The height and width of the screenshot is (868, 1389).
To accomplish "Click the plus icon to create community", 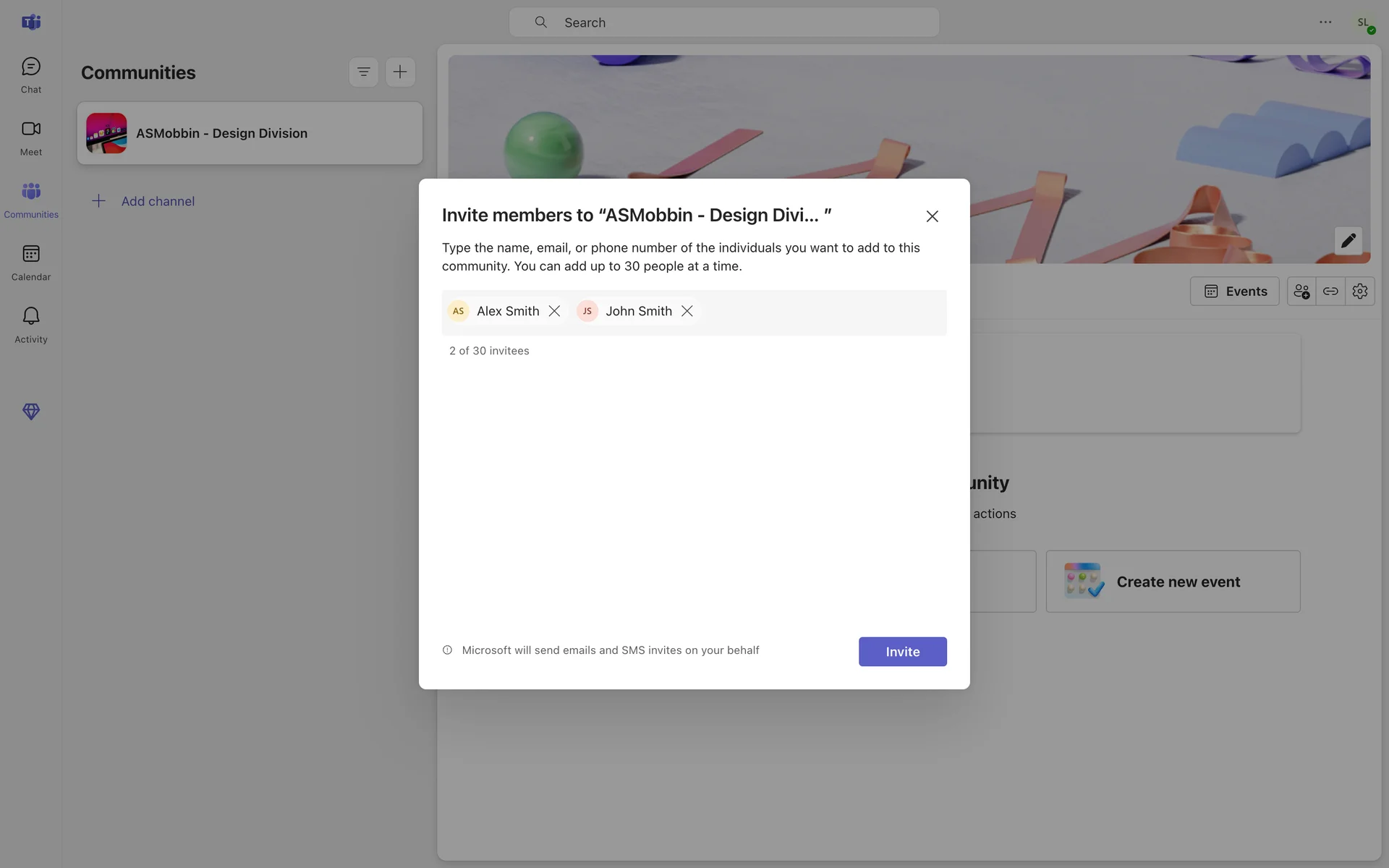I will coord(400,72).
